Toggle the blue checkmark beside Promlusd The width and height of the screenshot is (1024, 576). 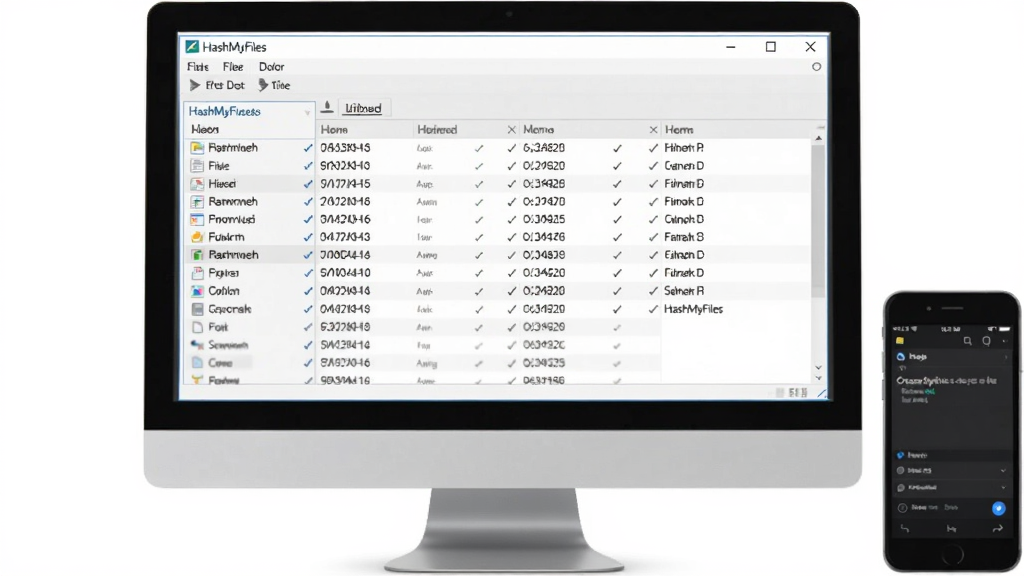pyautogui.click(x=308, y=219)
